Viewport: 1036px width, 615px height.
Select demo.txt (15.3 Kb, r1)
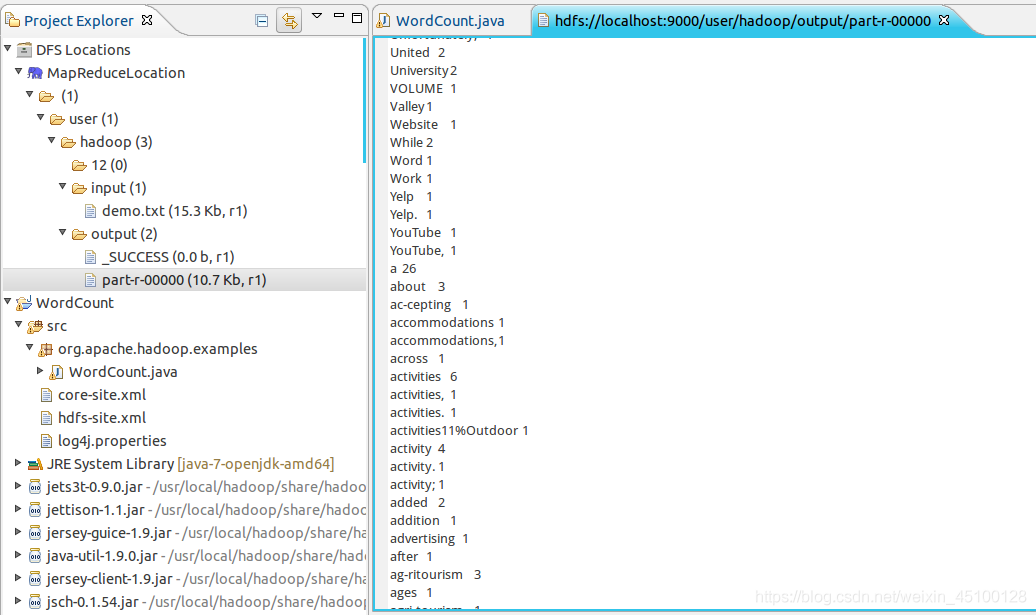174,211
